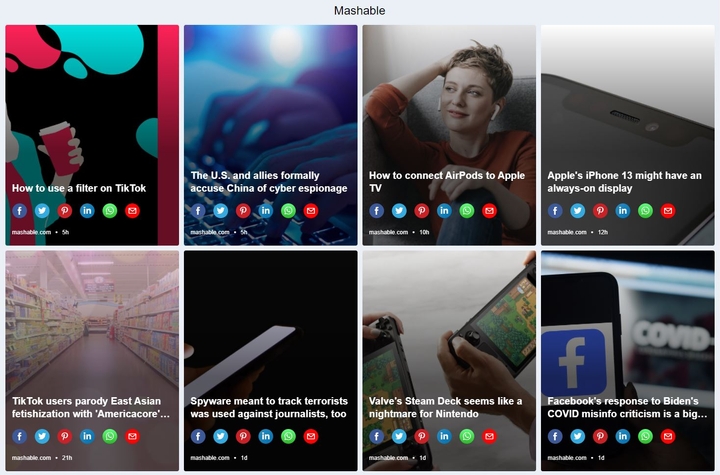Share the Steam Deck article on Facebook
720x475 pixels.
[x=377, y=436]
